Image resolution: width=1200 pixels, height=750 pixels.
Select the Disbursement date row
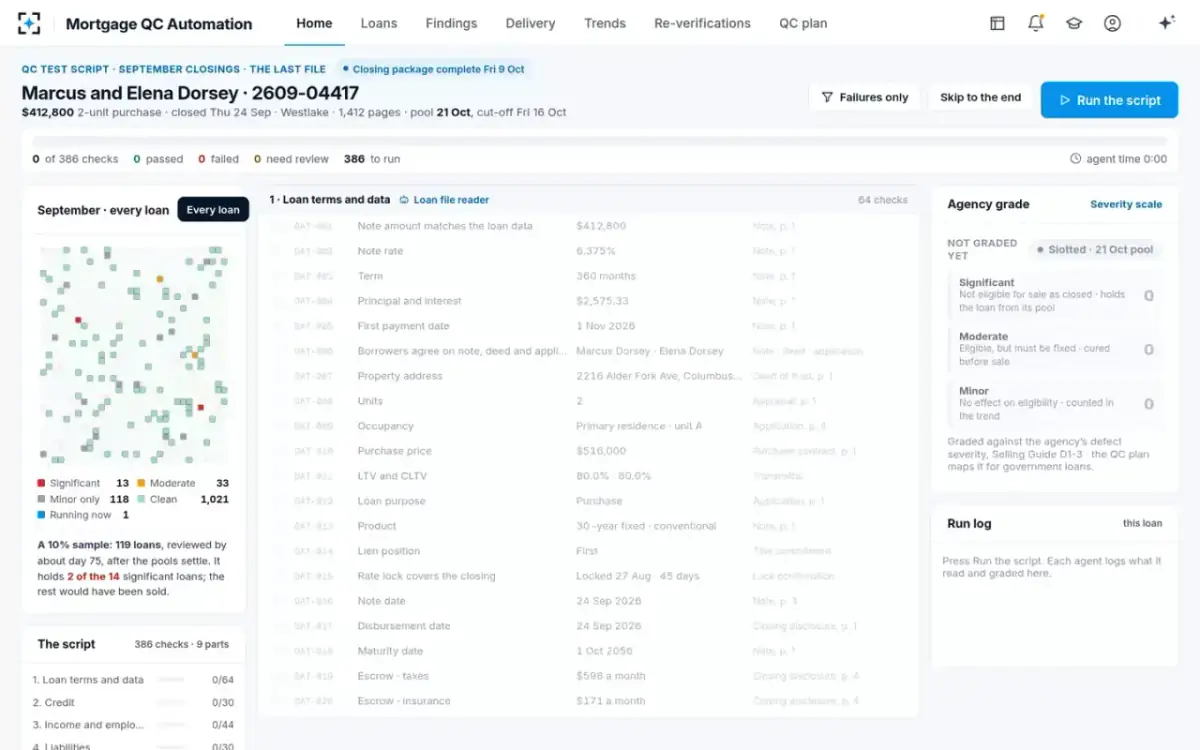pos(588,626)
